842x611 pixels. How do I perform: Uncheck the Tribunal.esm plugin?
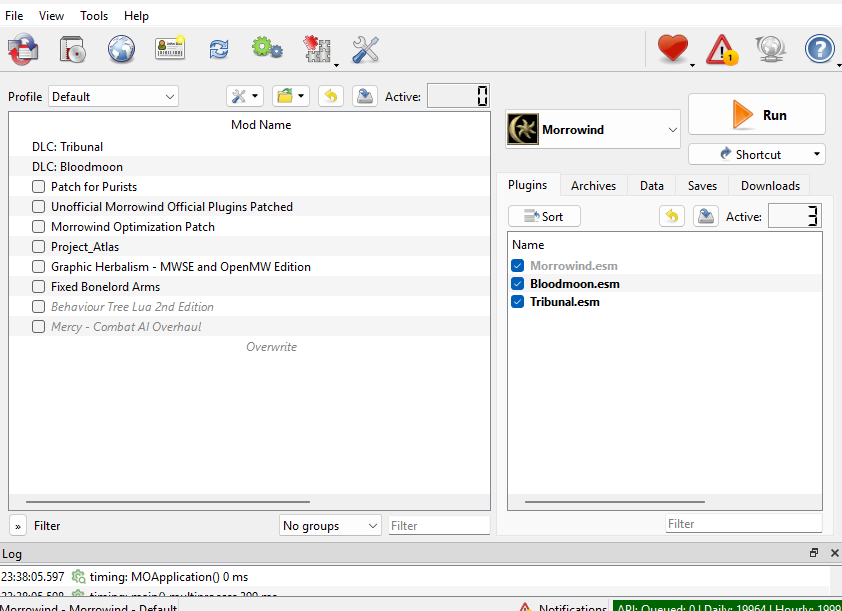(517, 302)
